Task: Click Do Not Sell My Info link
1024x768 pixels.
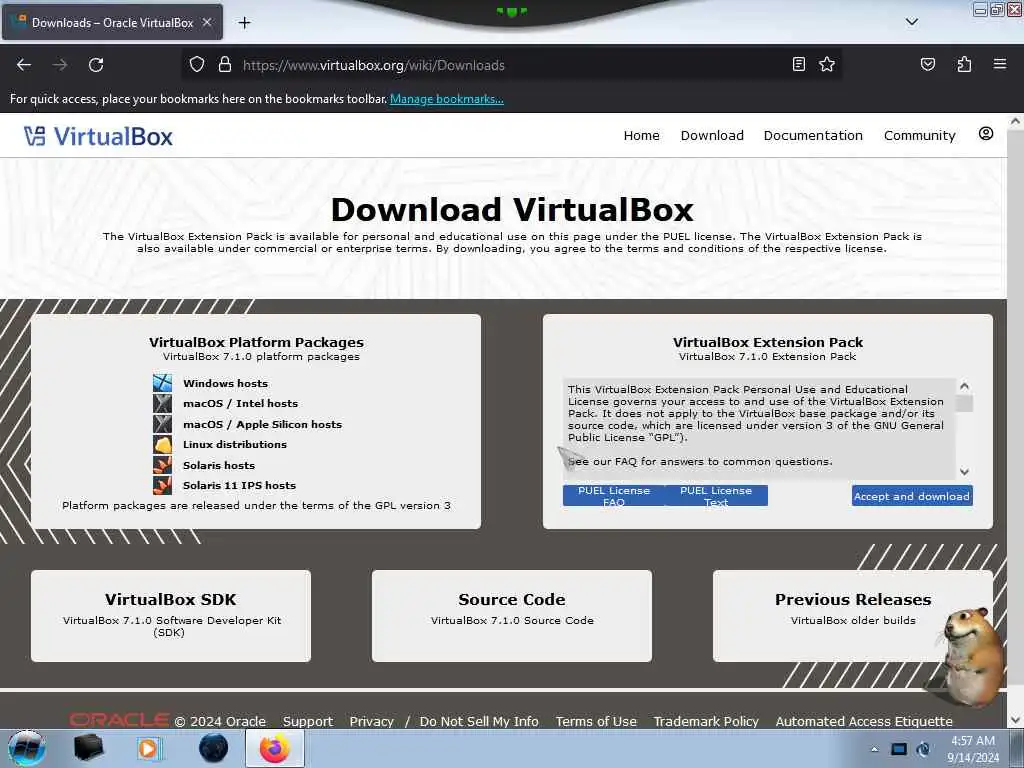Action: pos(479,722)
